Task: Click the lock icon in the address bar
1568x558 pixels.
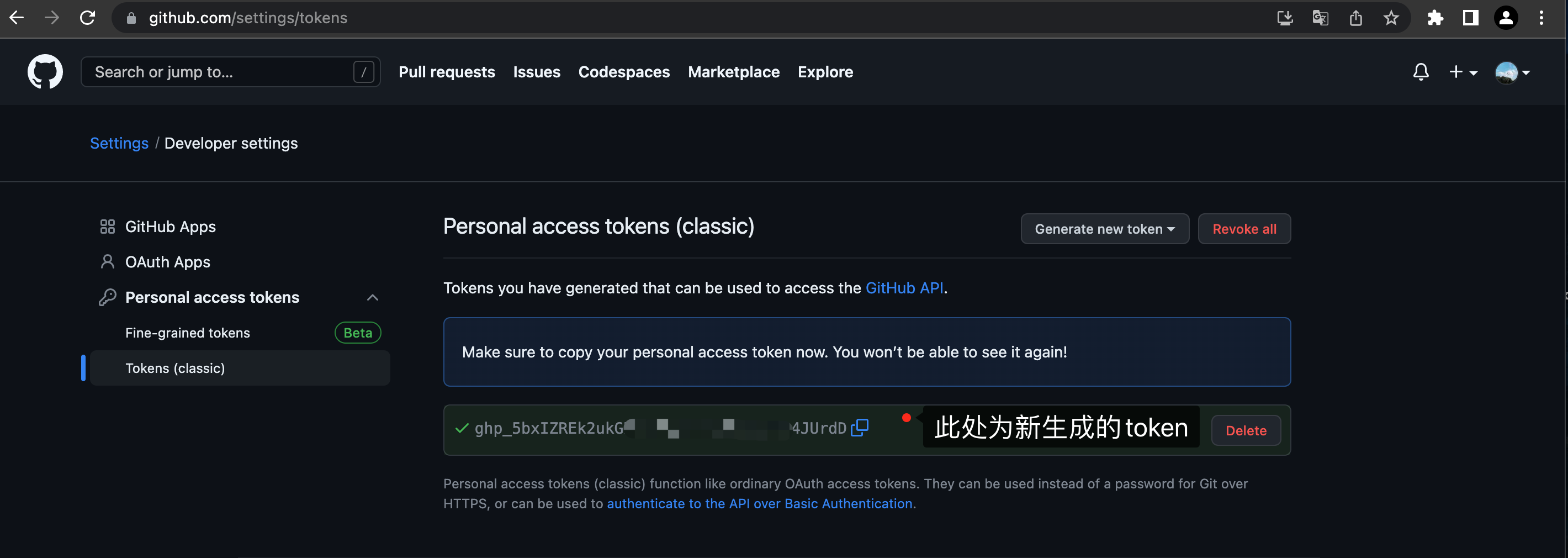Action: click(x=131, y=18)
